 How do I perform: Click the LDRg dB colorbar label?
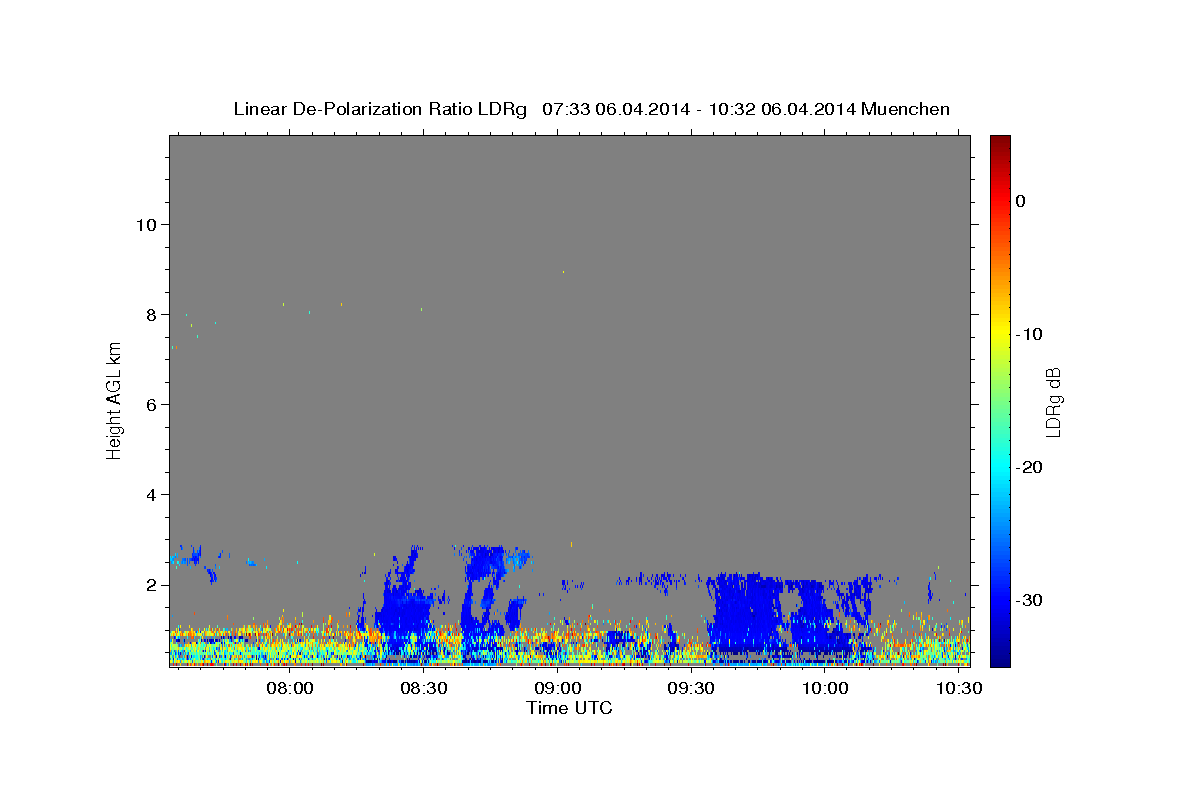point(1053,402)
